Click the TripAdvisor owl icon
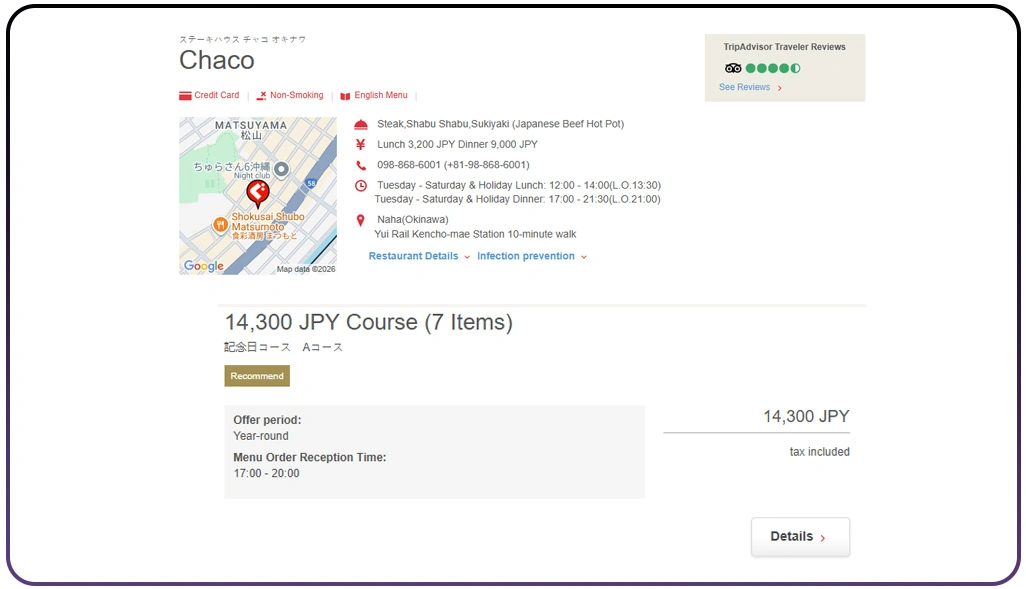This screenshot has height=589, width=1026. pos(733,67)
